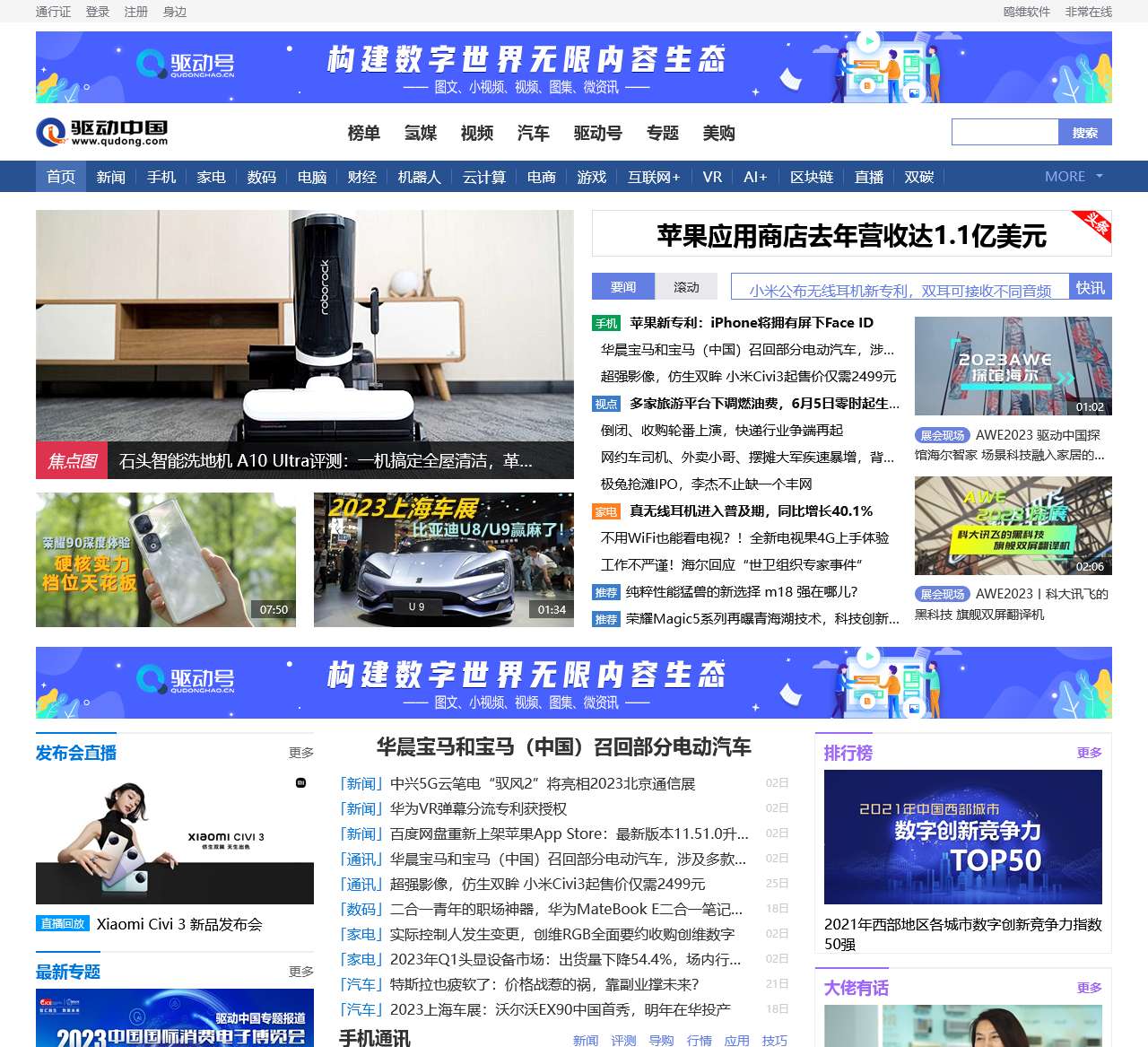The width and height of the screenshot is (1148, 1047).
Task: Open the 石头智能洗地机 A10 Ultra评测 caption
Action: click(326, 461)
